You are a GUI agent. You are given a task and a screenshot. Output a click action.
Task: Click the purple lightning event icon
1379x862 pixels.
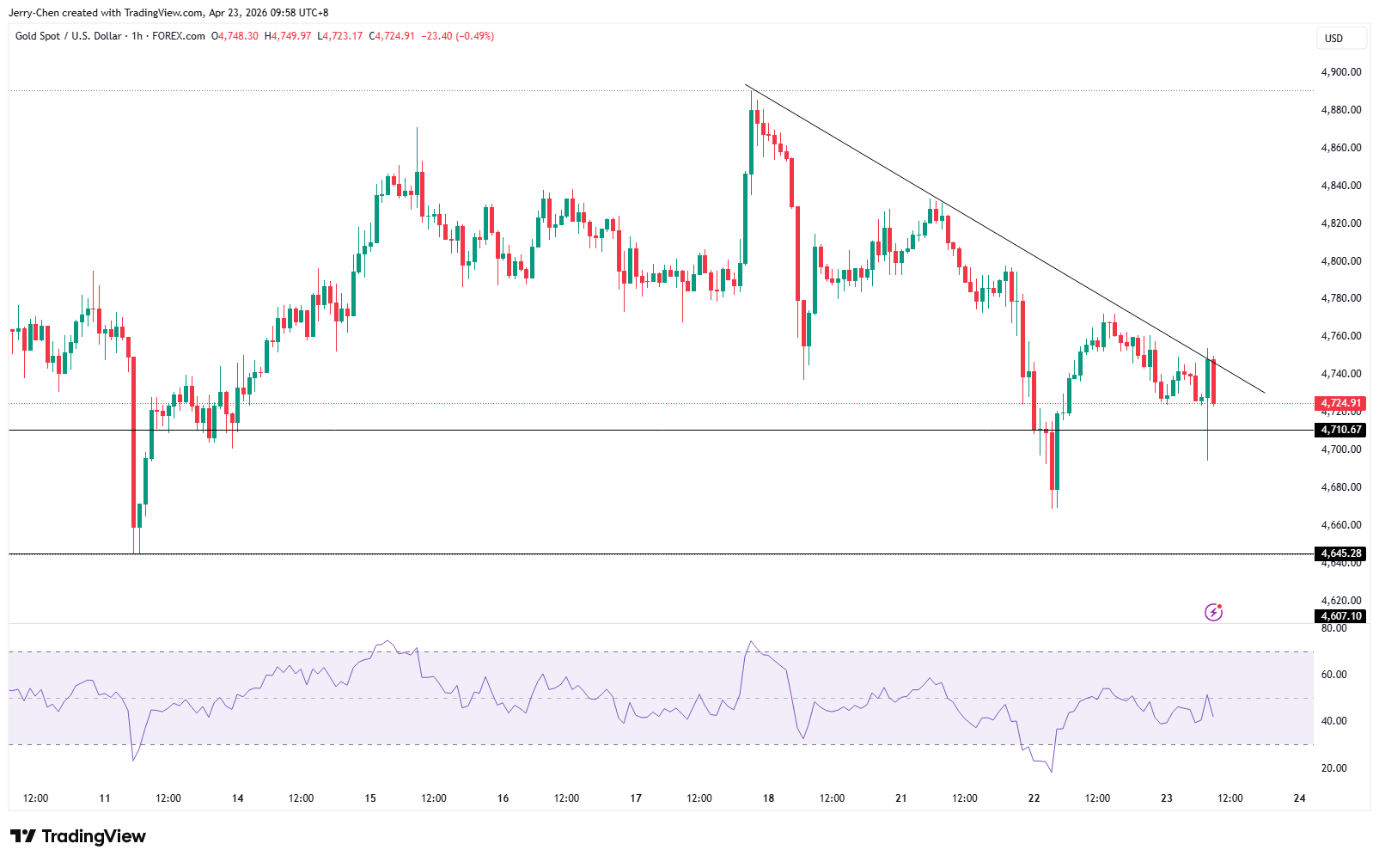tap(1214, 611)
